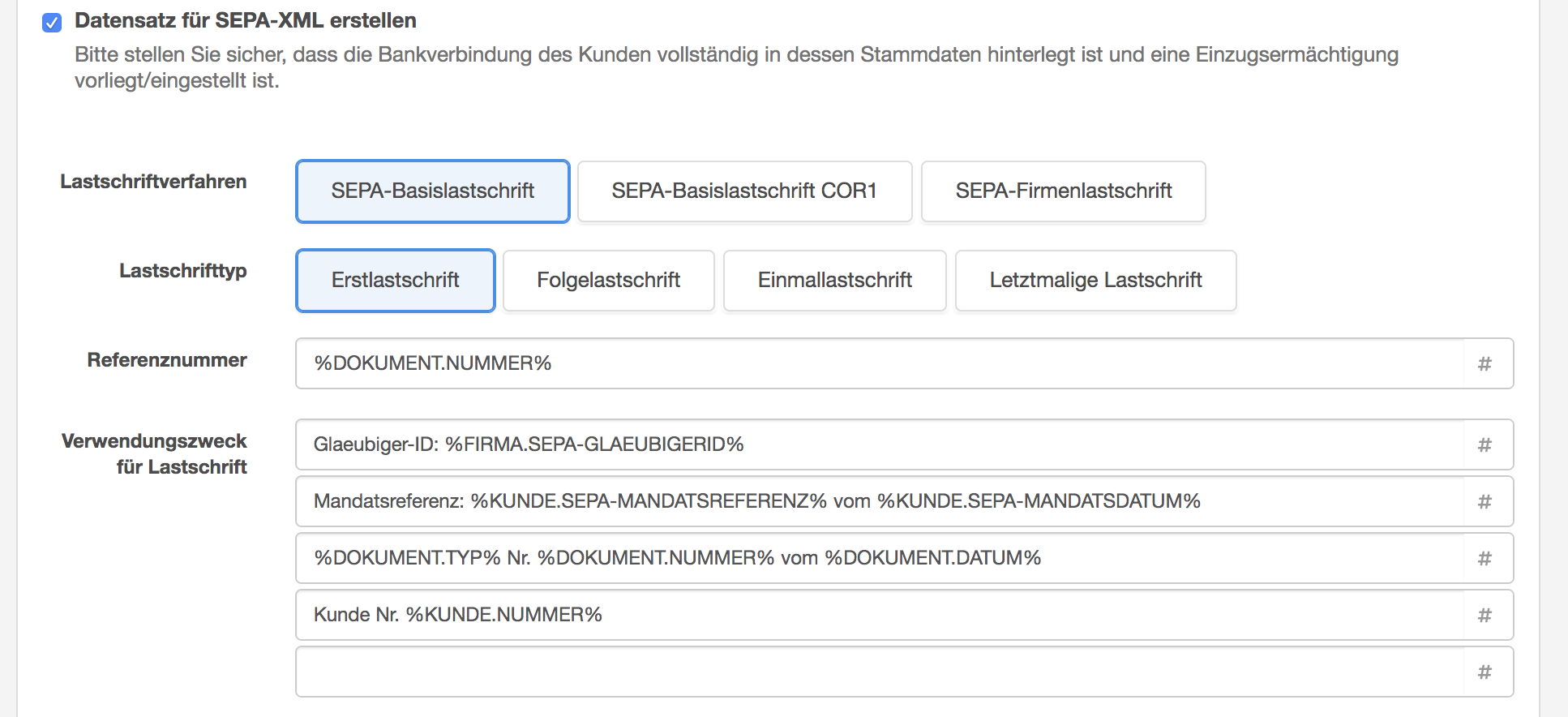Click hash icon beside Kunde Nr. field
The width and height of the screenshot is (1568, 717).
tap(1484, 615)
